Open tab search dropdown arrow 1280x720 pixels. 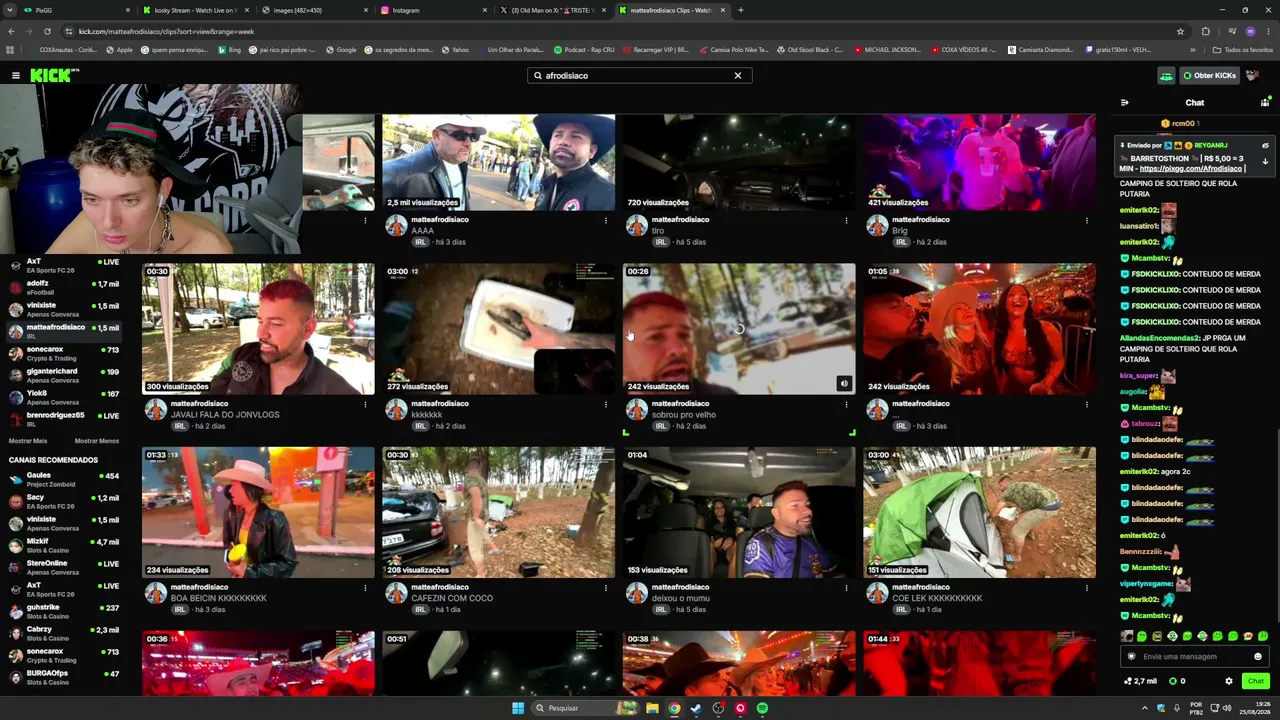[8, 10]
